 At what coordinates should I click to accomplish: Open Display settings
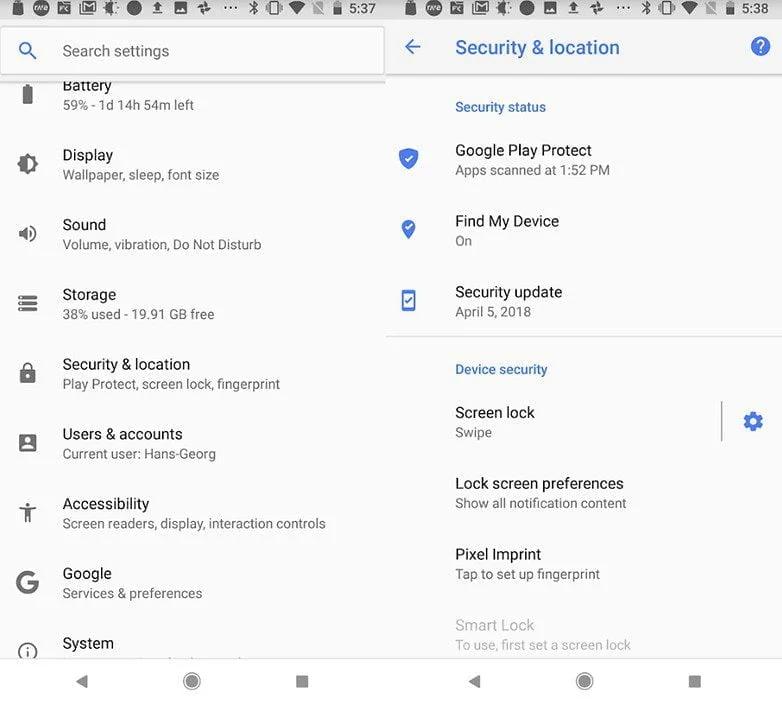pyautogui.click(x=193, y=165)
